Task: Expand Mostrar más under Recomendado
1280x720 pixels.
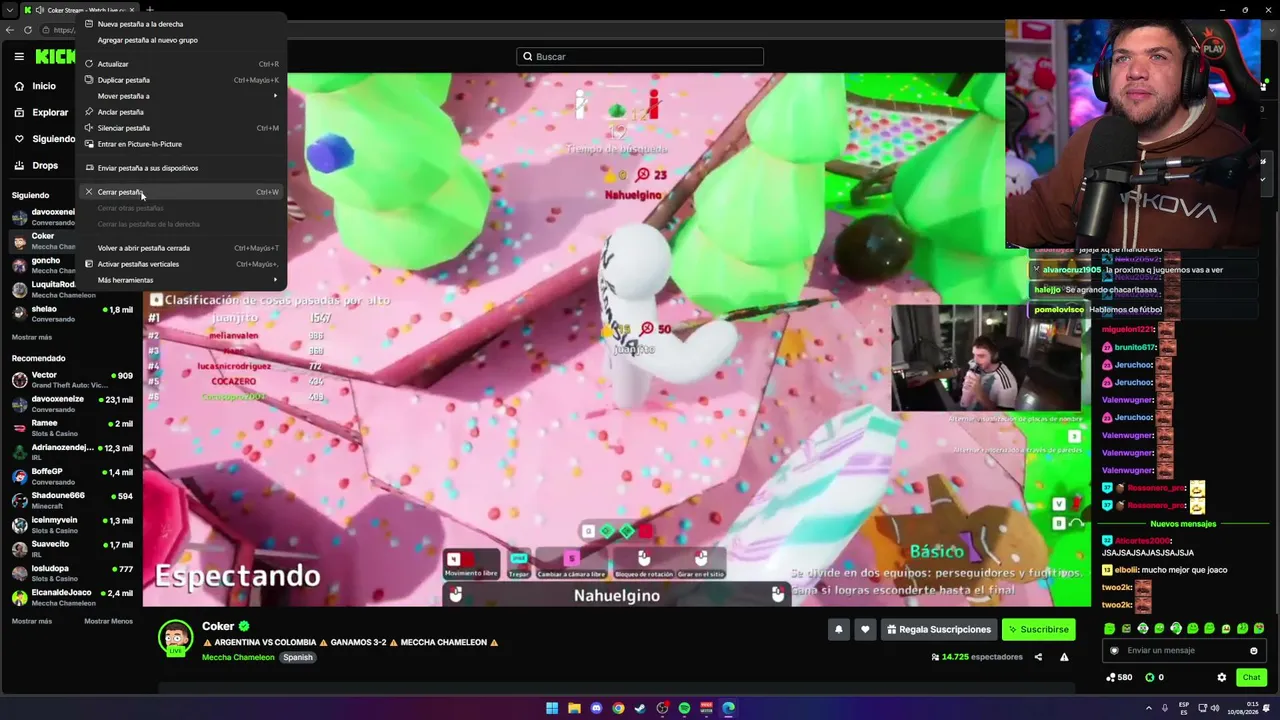Action: pos(32,621)
